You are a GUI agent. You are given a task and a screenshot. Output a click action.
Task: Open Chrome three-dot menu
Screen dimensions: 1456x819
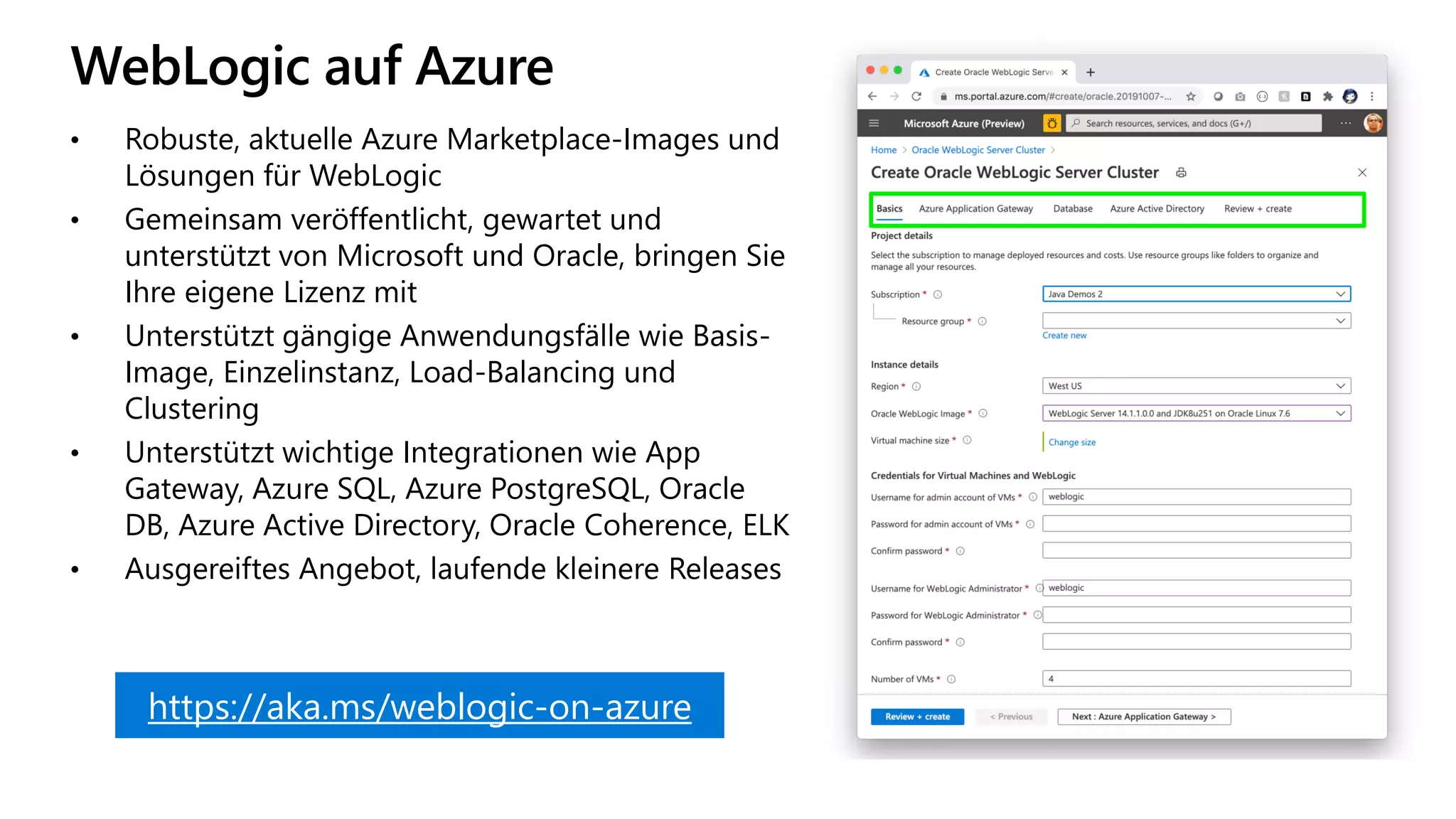pos(1372,96)
